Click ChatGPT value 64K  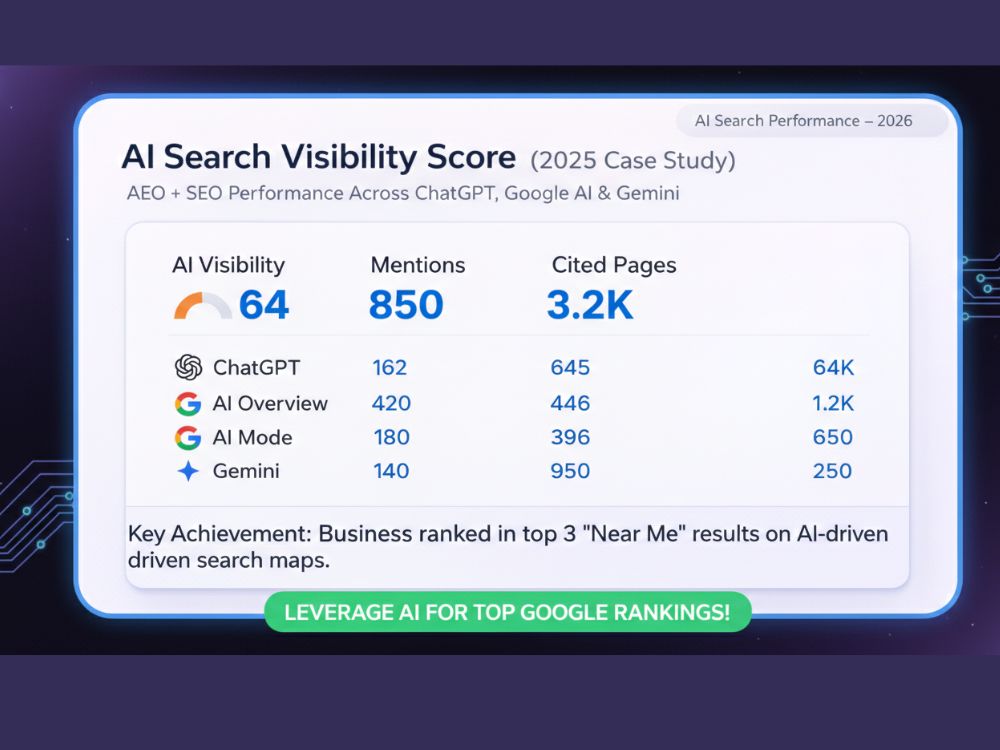833,368
